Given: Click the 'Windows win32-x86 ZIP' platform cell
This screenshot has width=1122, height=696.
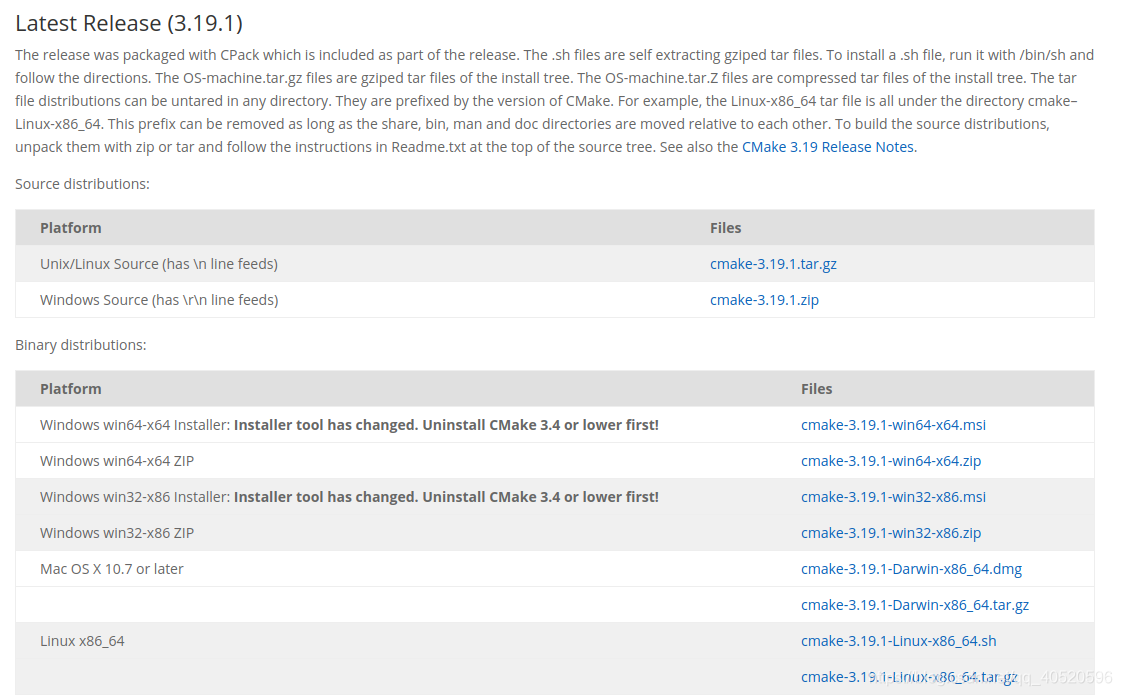Looking at the screenshot, I should click(117, 533).
